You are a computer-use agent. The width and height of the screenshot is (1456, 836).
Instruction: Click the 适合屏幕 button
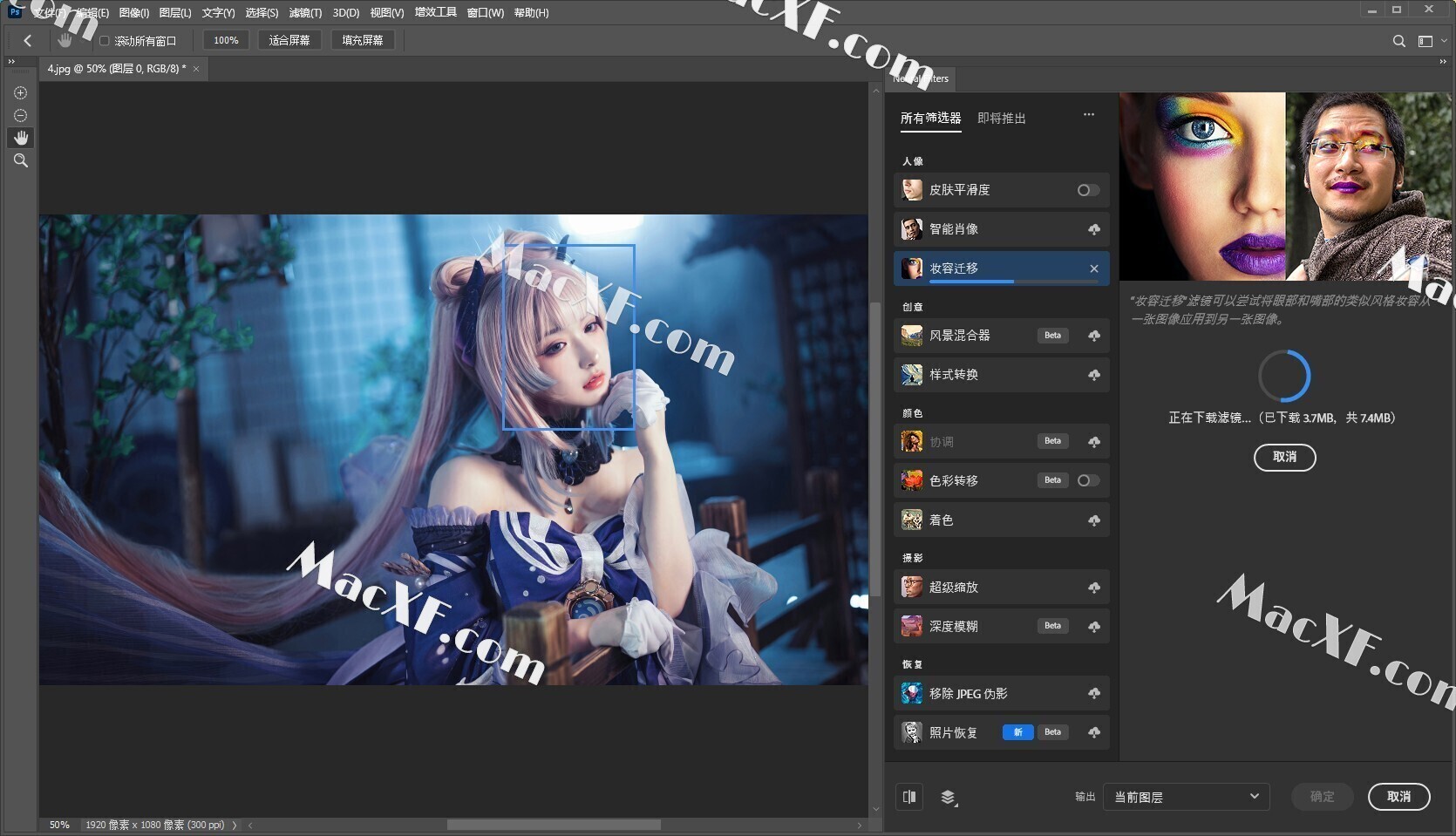(x=289, y=40)
